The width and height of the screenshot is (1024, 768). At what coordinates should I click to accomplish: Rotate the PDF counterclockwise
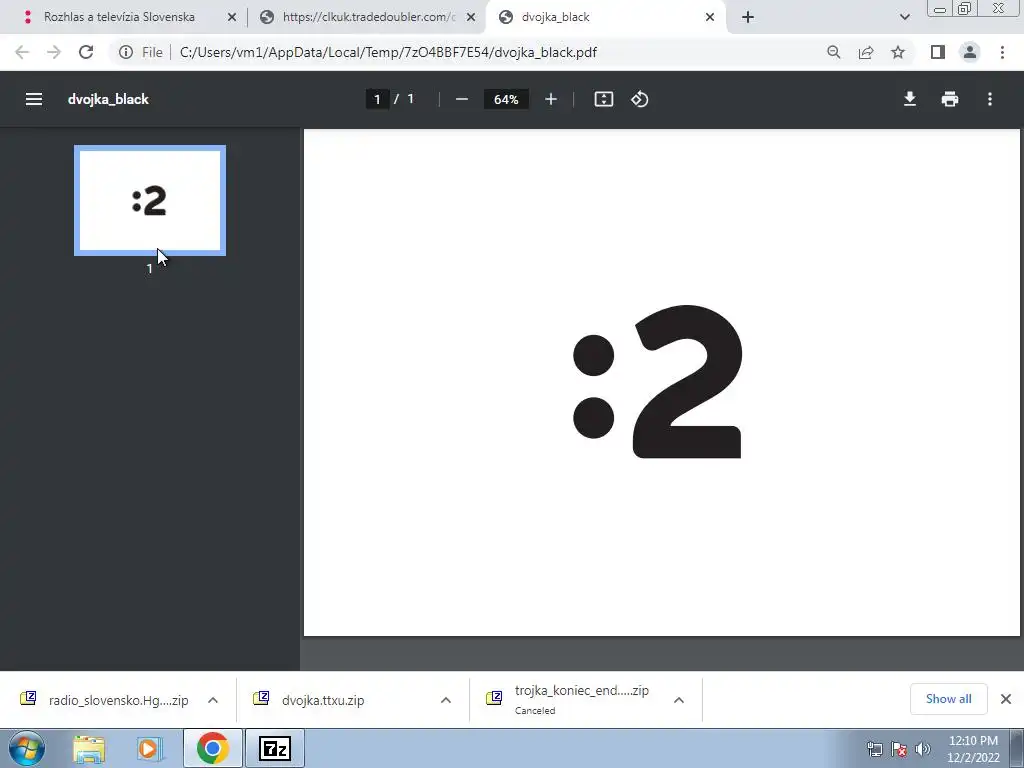(x=639, y=99)
